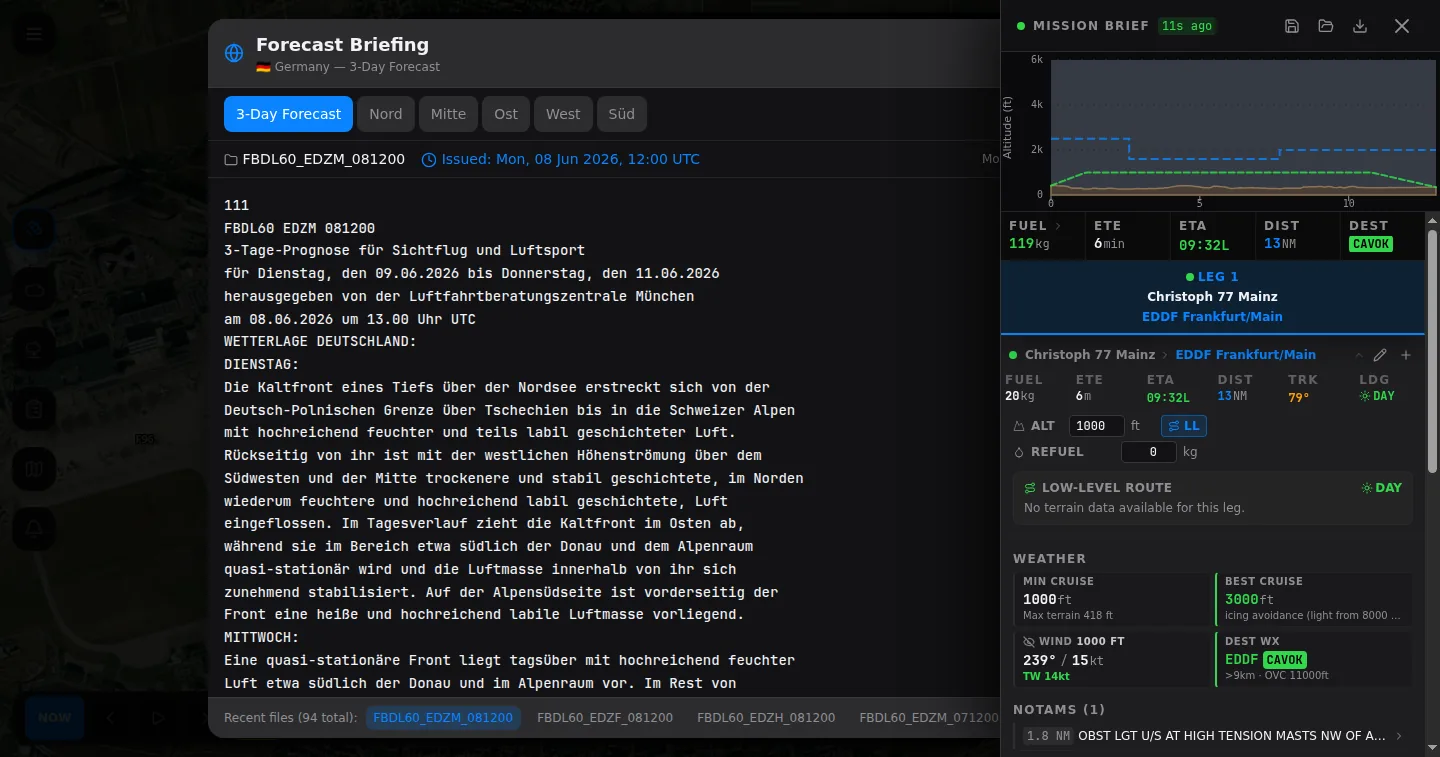Click the clock icon next to Issued time
This screenshot has width=1440, height=757.
(x=429, y=160)
